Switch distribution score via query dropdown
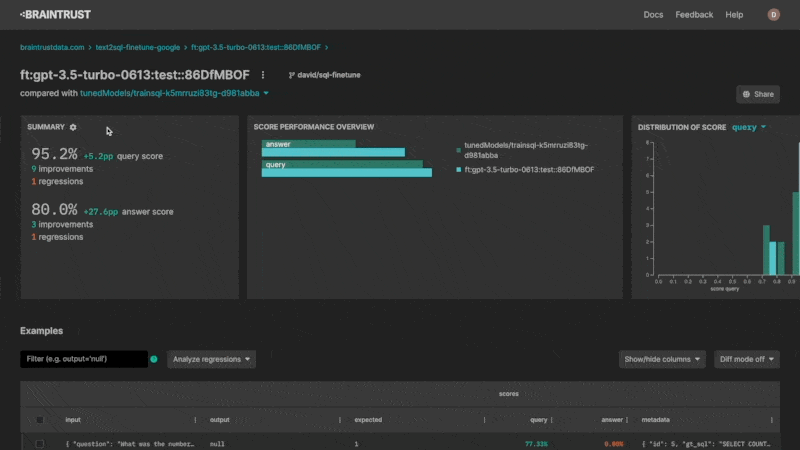800x450 pixels. pyautogui.click(x=749, y=127)
